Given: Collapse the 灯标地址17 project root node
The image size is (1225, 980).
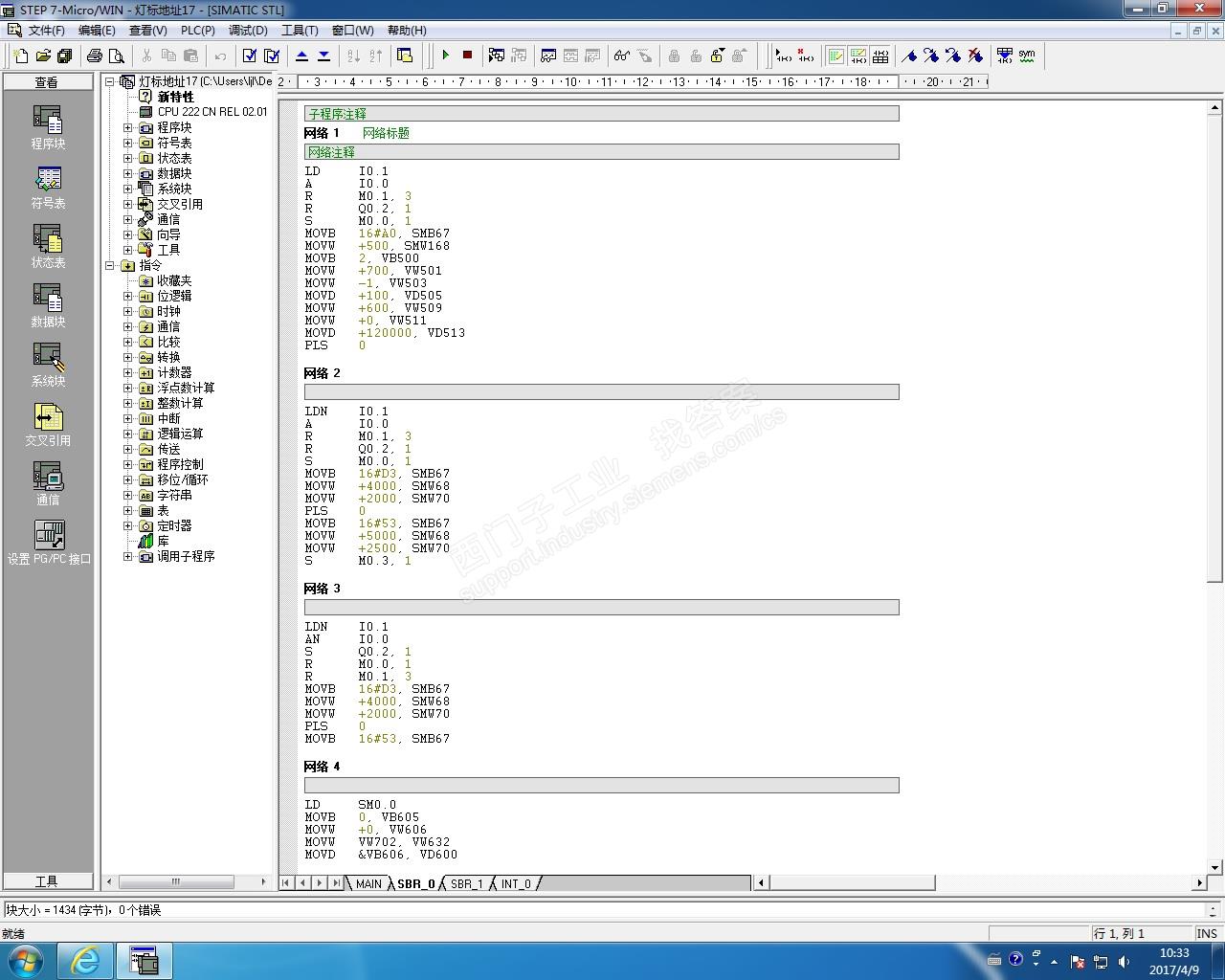Looking at the screenshot, I should point(110,81).
